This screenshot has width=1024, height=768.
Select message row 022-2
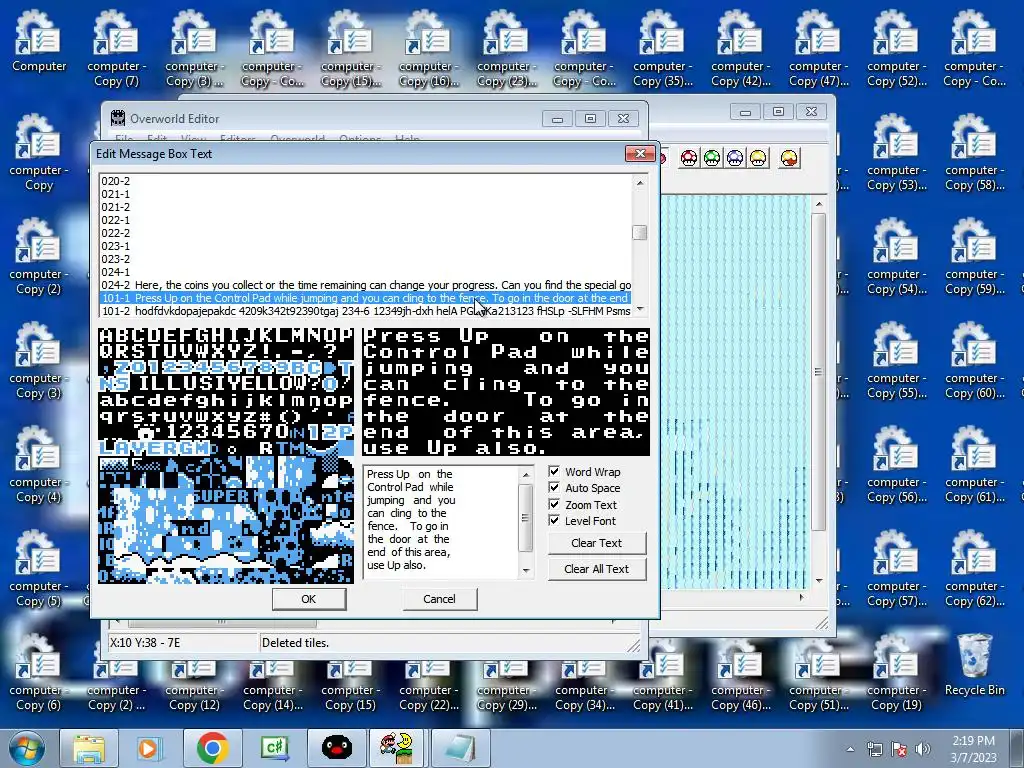[366, 233]
